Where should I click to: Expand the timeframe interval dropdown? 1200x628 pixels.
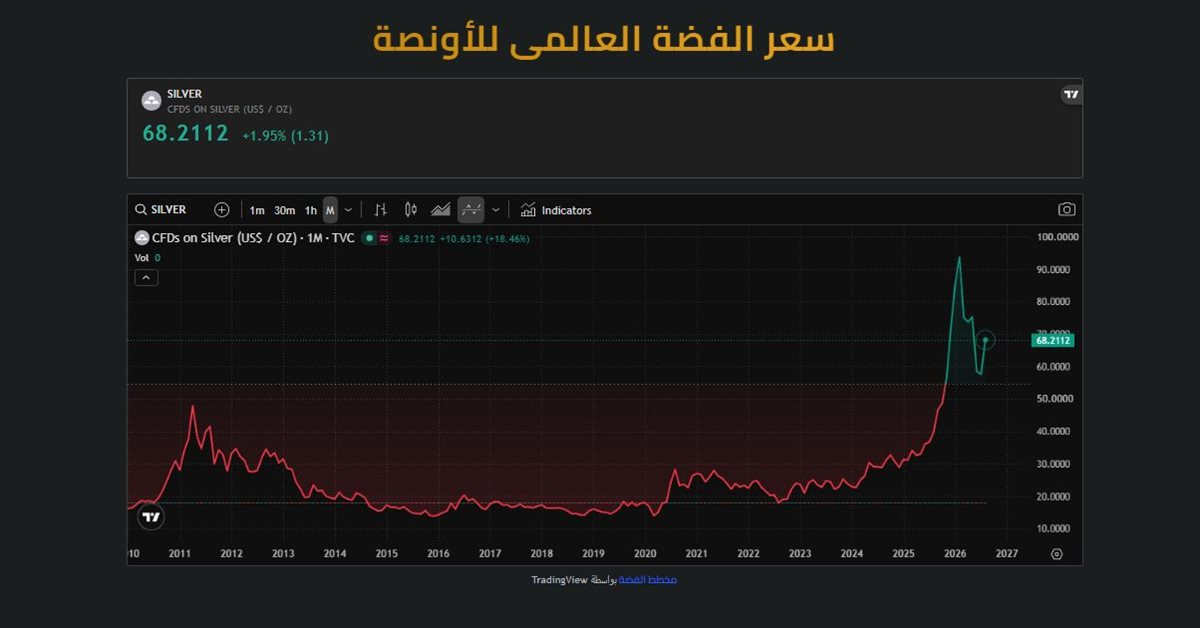(x=348, y=210)
